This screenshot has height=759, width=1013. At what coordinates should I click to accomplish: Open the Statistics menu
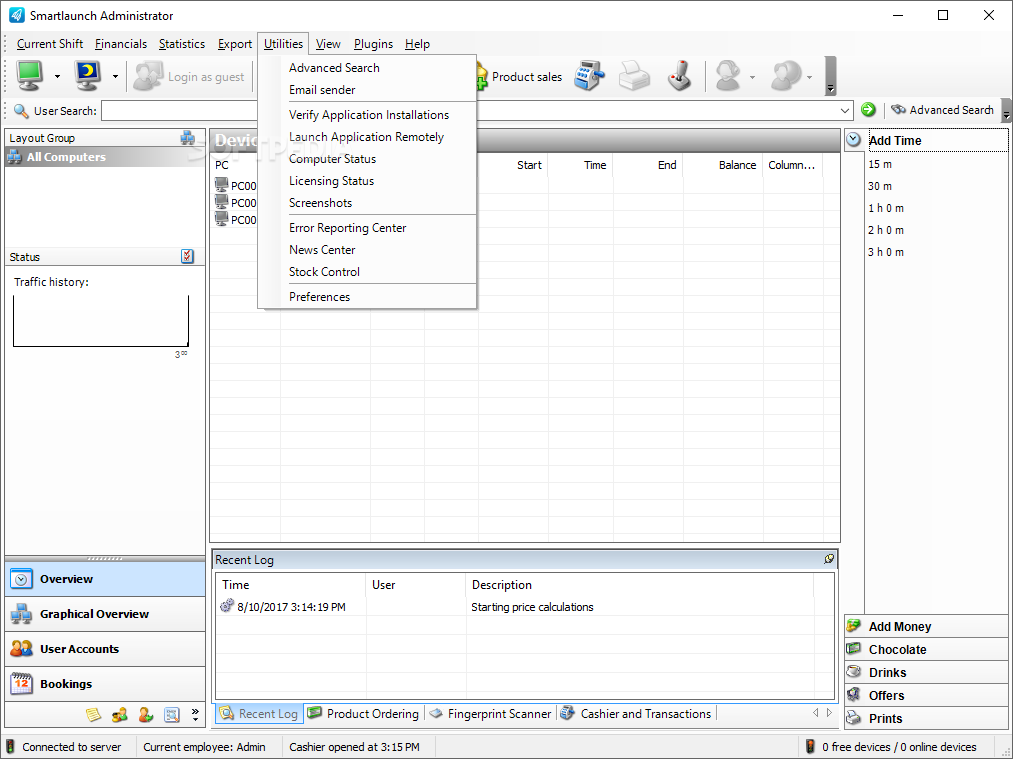click(182, 44)
